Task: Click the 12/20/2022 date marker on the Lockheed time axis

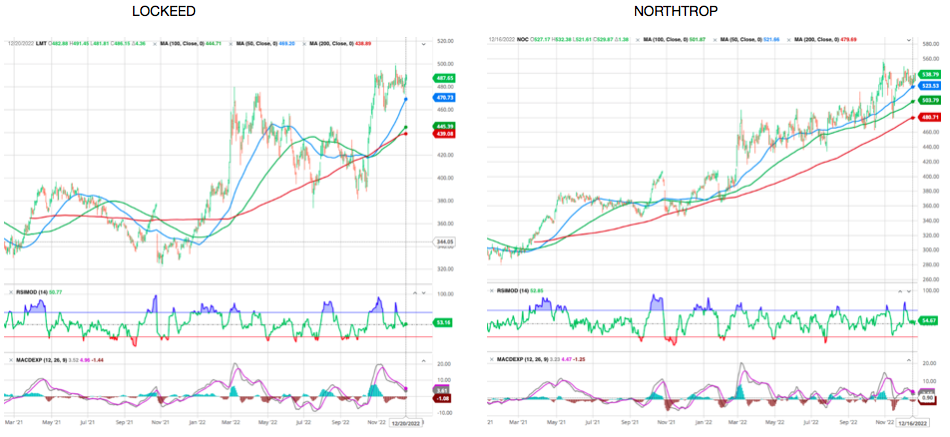Action: [405, 424]
